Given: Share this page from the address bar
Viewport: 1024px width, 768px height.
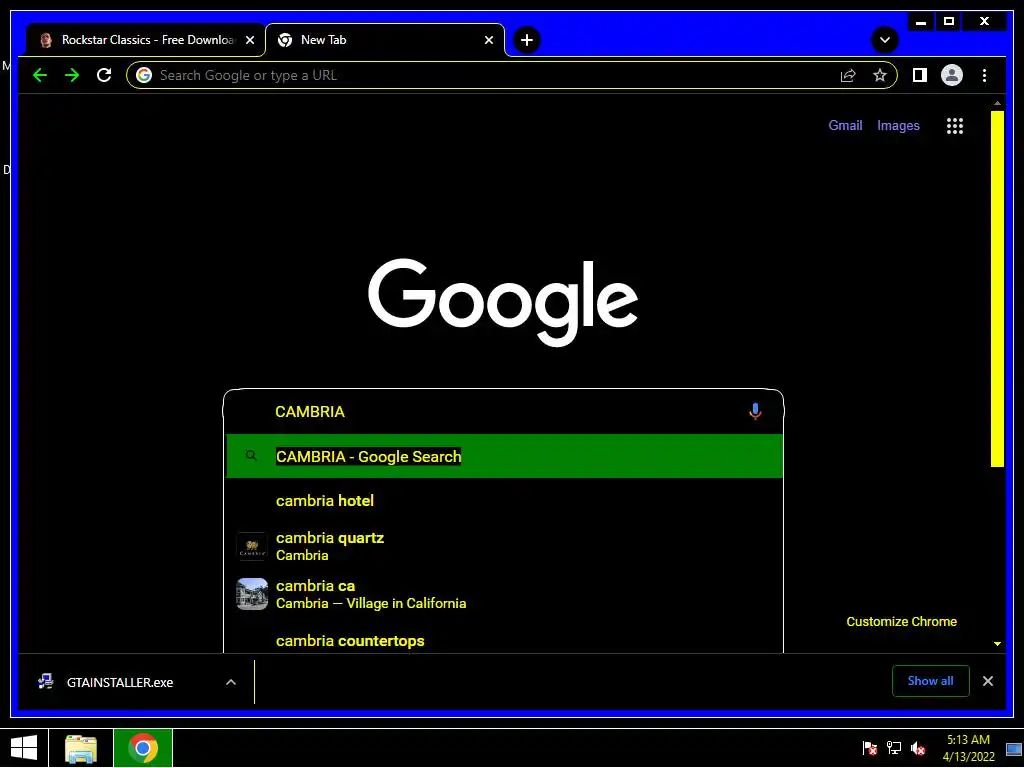Looking at the screenshot, I should click(x=848, y=75).
